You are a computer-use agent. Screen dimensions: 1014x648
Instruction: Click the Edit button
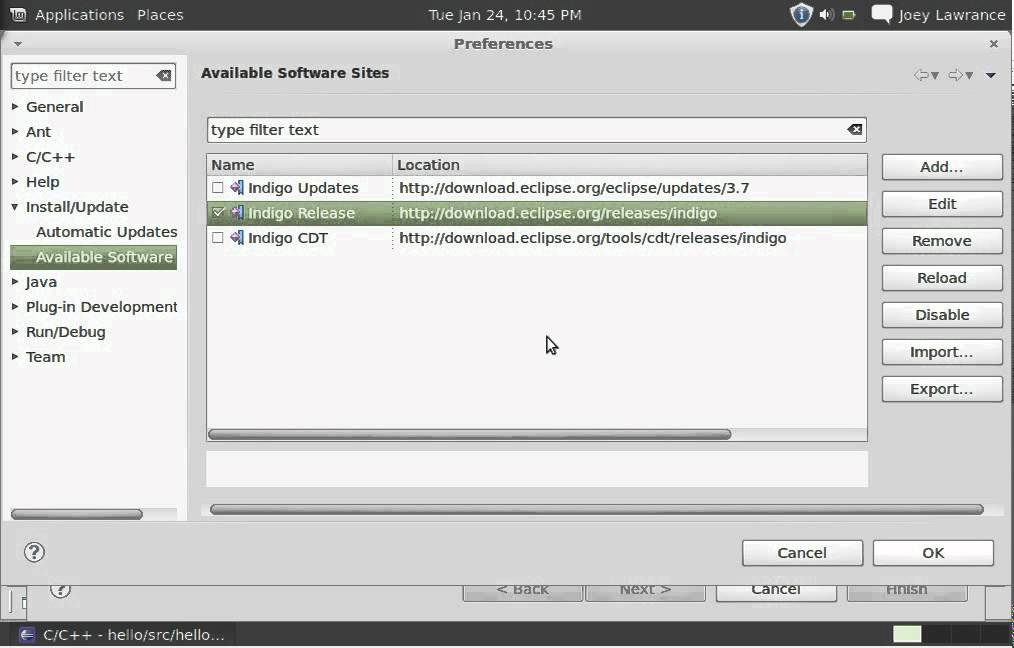(x=942, y=204)
